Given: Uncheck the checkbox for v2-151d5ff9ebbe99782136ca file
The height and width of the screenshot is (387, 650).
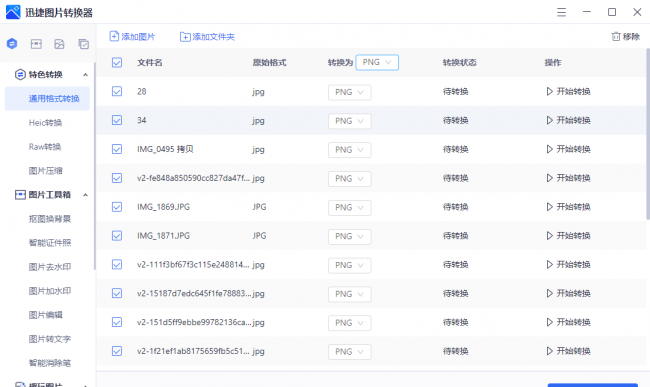Looking at the screenshot, I should click(117, 322).
